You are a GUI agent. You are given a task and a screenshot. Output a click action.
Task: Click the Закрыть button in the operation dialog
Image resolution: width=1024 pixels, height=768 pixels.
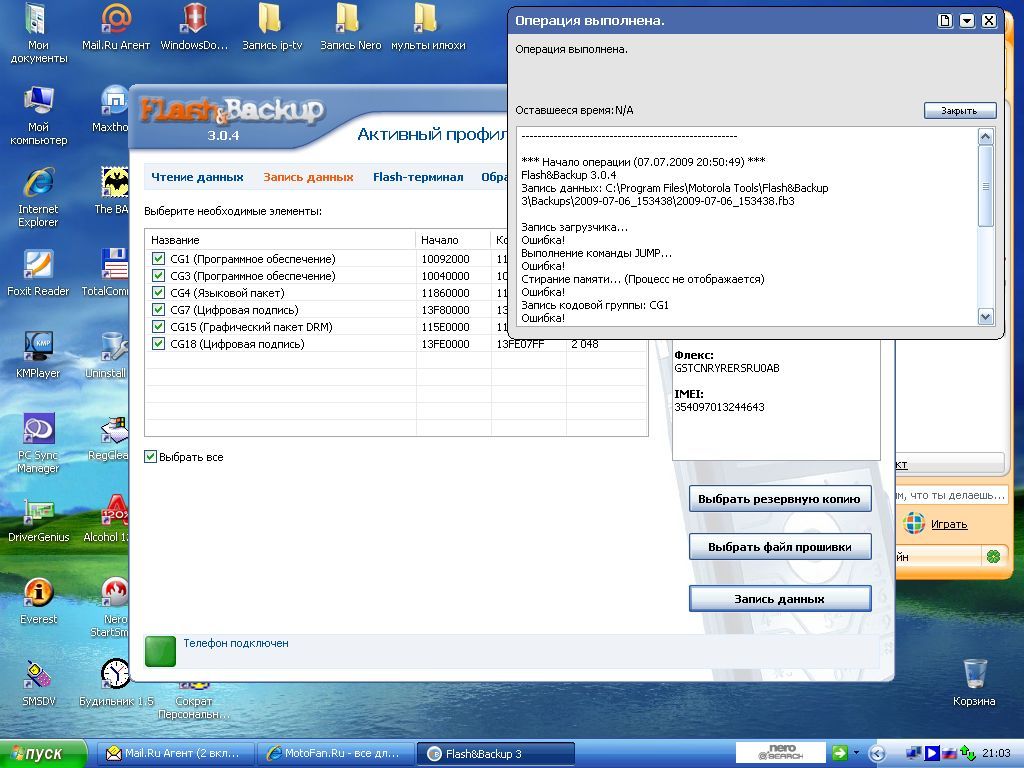tap(959, 110)
